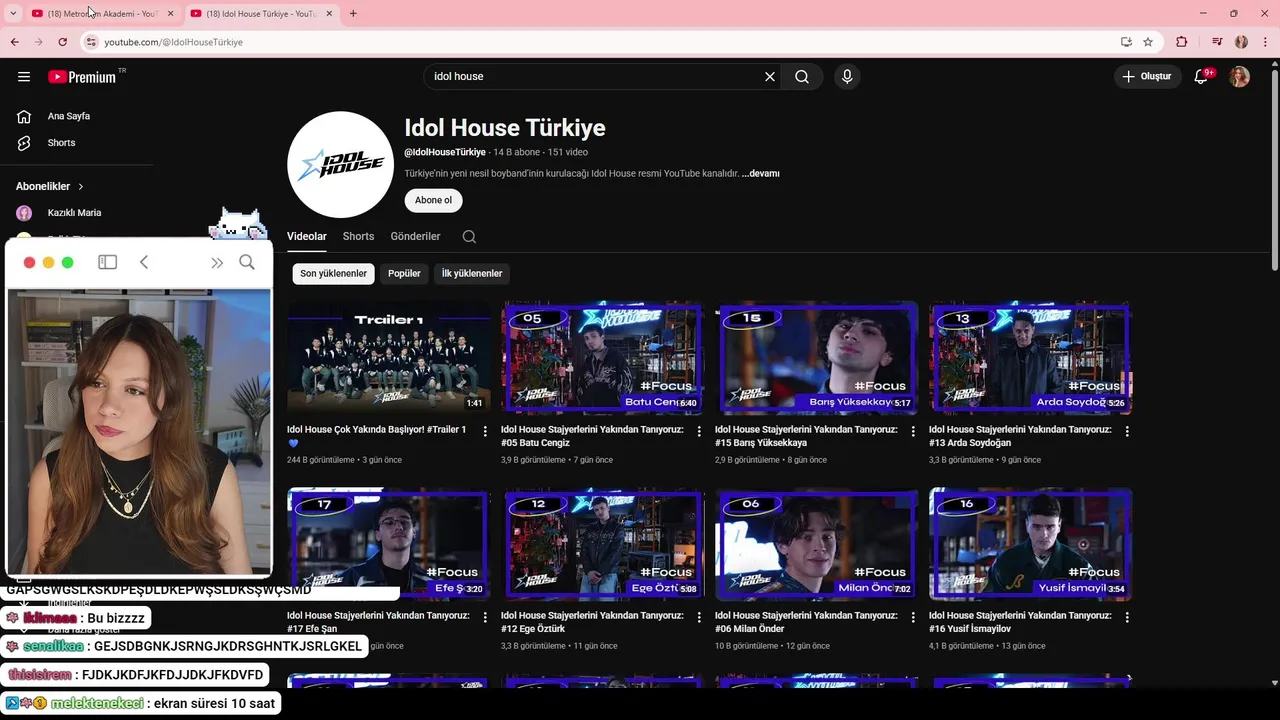The width and height of the screenshot is (1280, 720).
Task: Open more options for #13 Arda Soydoğan video
Action: [1127, 432]
